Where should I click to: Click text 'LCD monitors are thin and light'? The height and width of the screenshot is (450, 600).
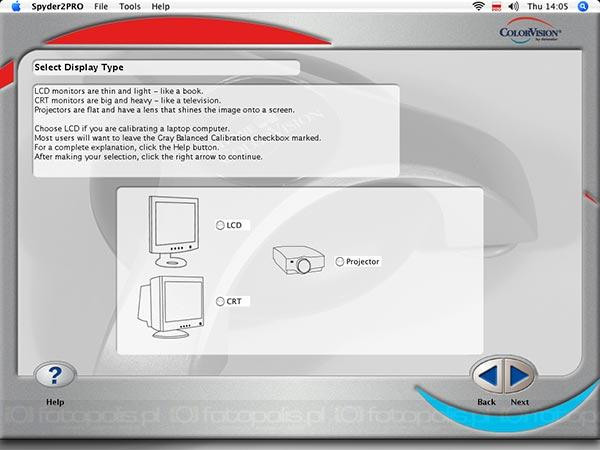tap(93, 91)
